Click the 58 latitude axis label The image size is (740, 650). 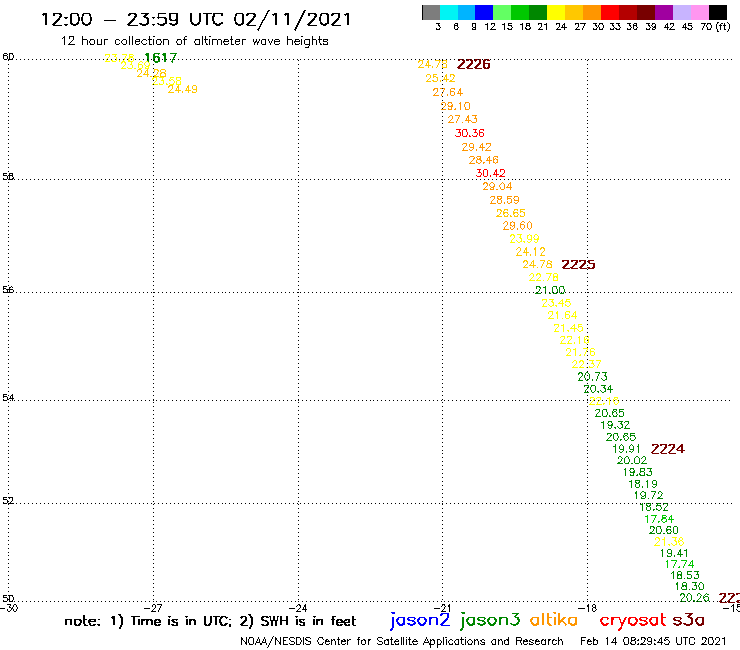pos(8,177)
